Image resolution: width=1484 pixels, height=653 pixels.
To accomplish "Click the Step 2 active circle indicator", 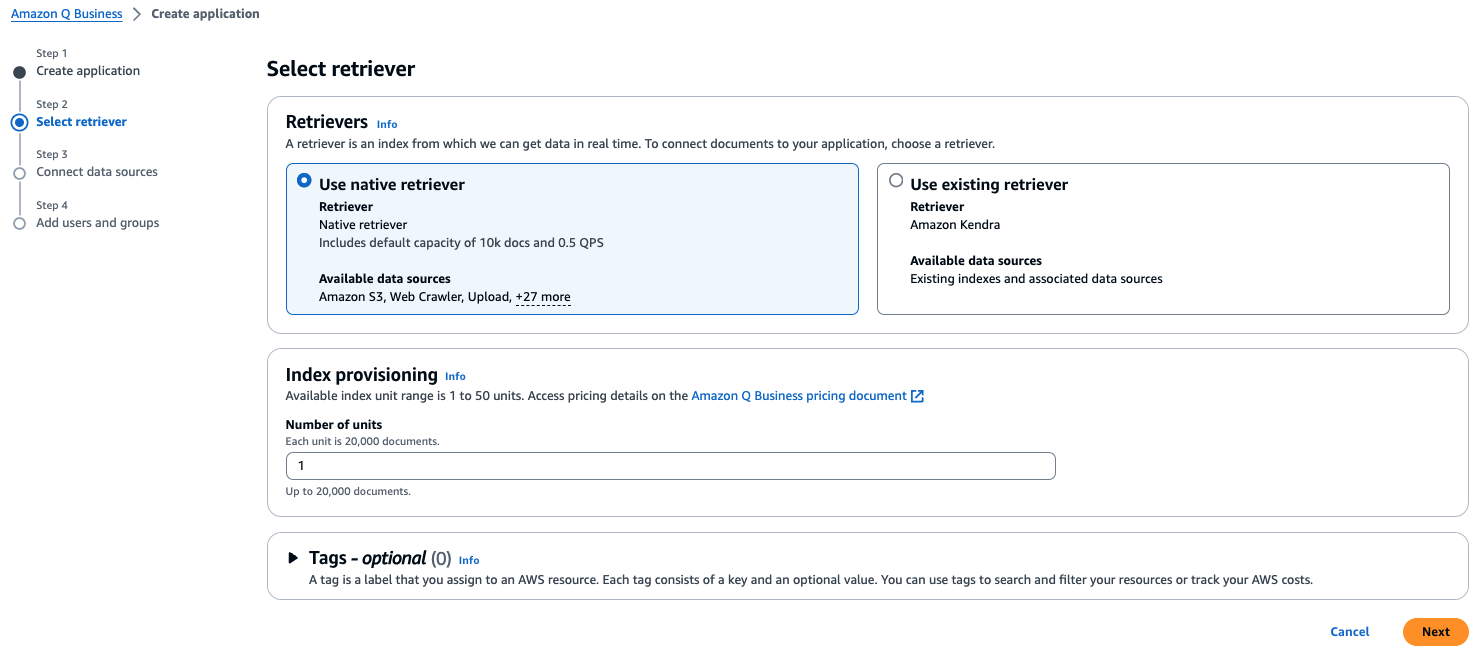I will pyautogui.click(x=19, y=122).
